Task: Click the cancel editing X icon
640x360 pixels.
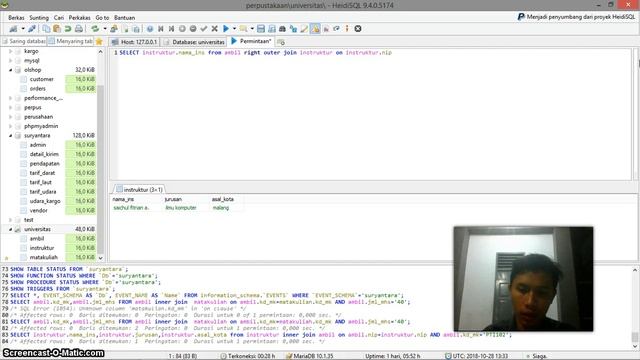Action: (x=214, y=29)
